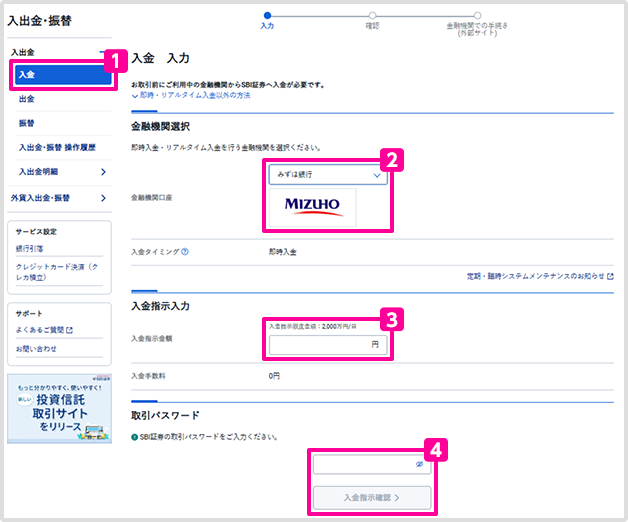The width and height of the screenshot is (628, 522).
Task: Click the 入力 step circle in progress bar
Action: (x=268, y=16)
